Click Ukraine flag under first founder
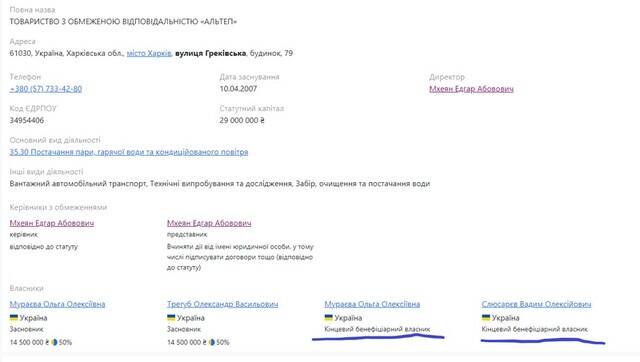640x362 pixels. pos(14,318)
